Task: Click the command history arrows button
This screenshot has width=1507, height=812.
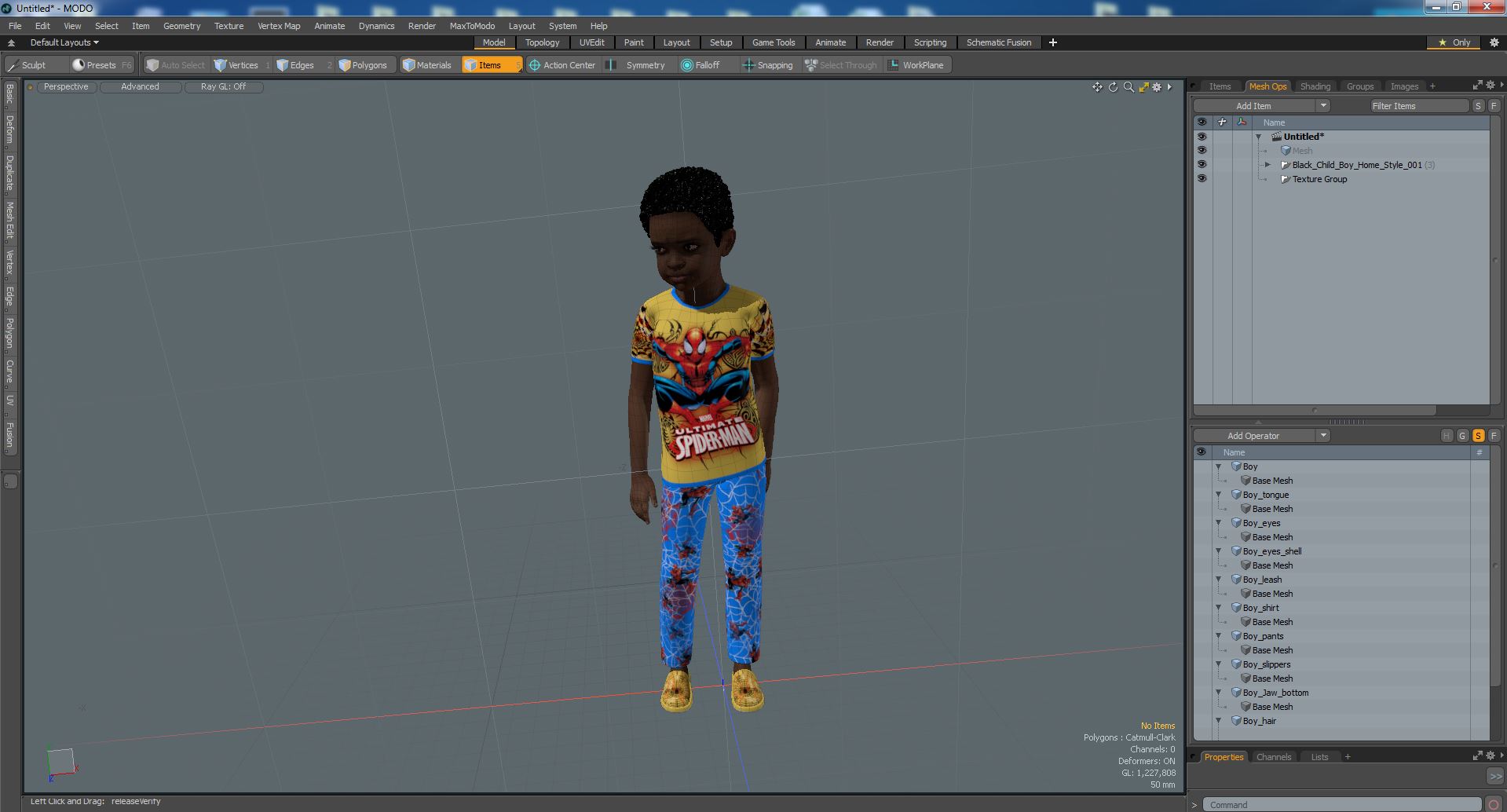Action: click(1495, 776)
